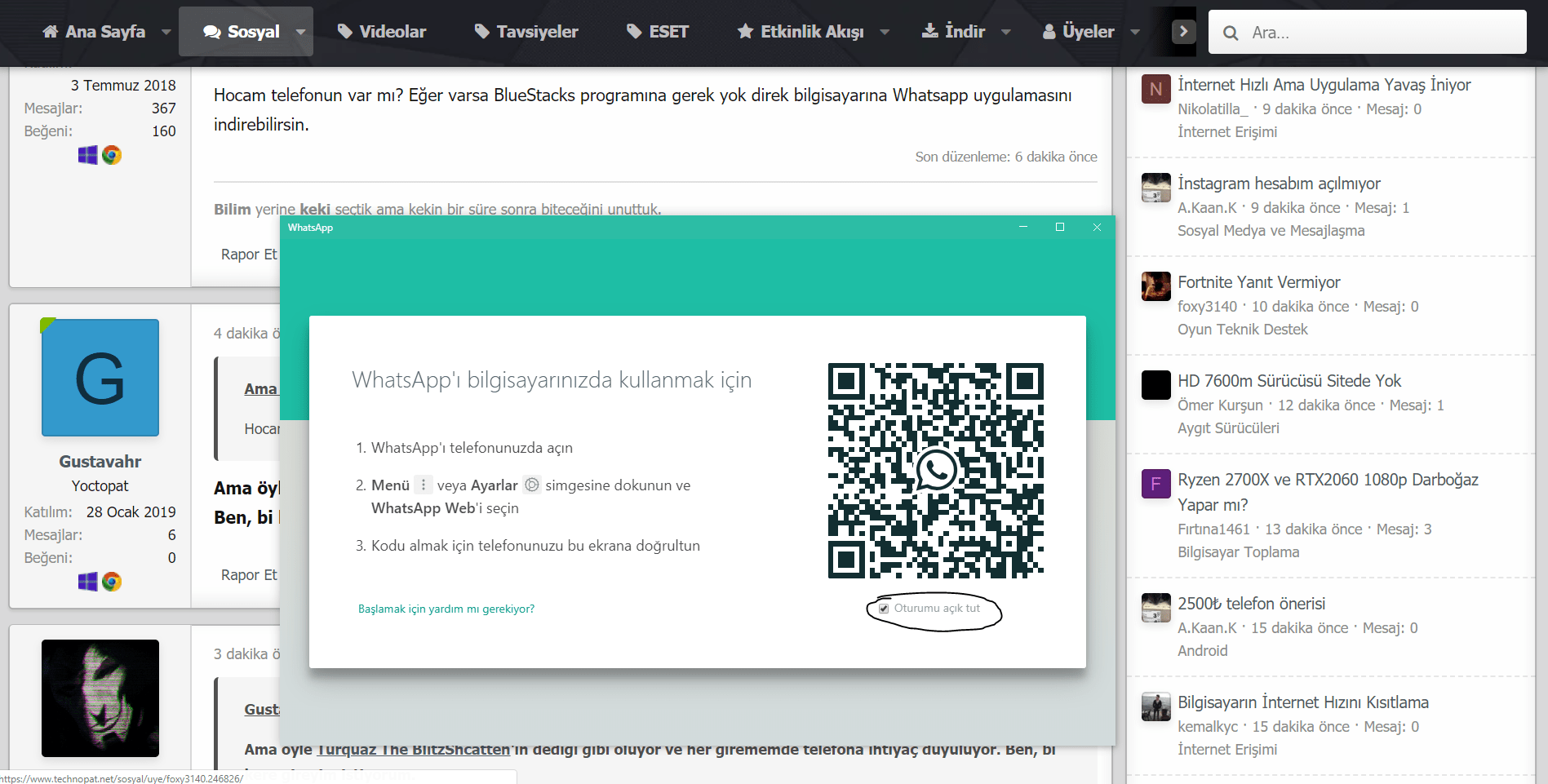
Task: Open the Ryzen 2700X ve RTX2060 thread
Action: [1328, 492]
